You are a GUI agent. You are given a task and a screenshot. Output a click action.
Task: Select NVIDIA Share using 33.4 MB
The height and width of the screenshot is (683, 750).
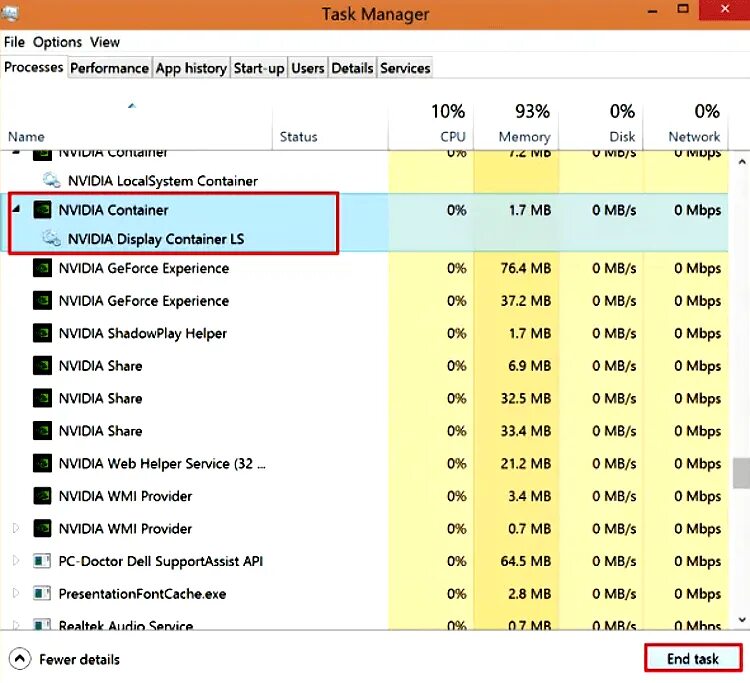pos(364,431)
